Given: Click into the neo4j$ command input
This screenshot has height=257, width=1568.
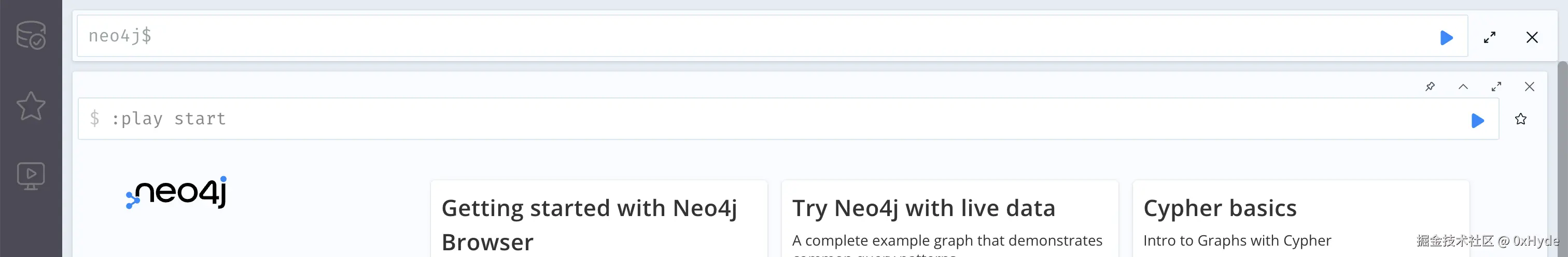Looking at the screenshot, I should pos(731,36).
